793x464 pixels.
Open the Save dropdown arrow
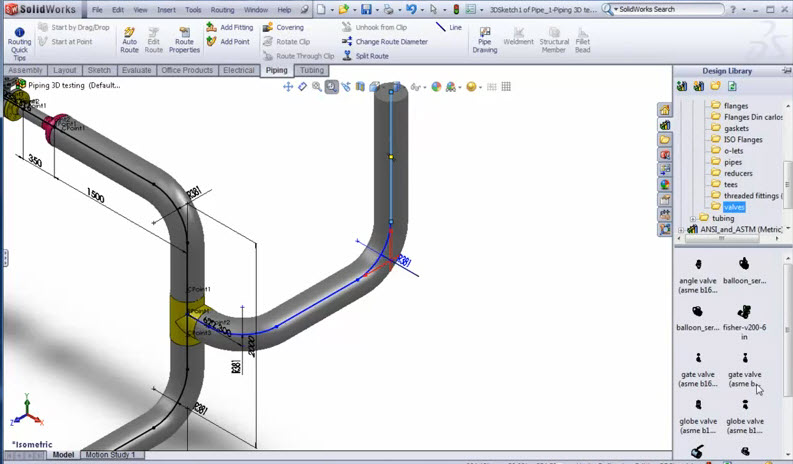(x=377, y=10)
